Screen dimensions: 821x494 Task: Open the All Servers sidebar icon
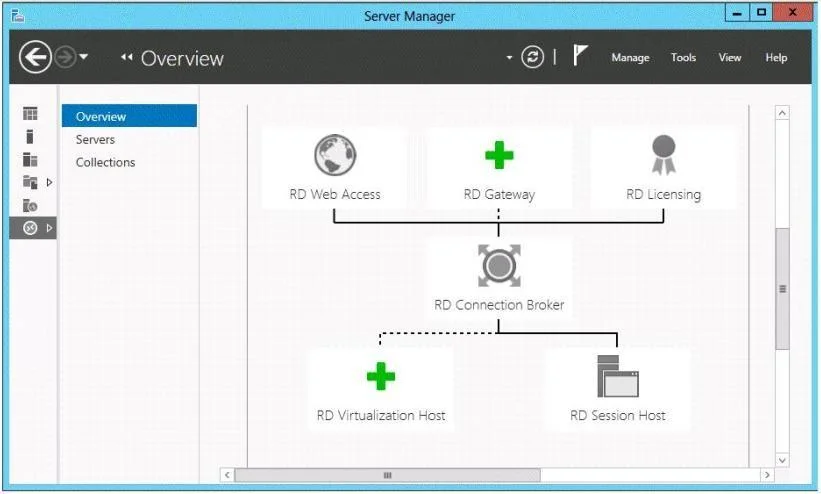pyautogui.click(x=30, y=159)
